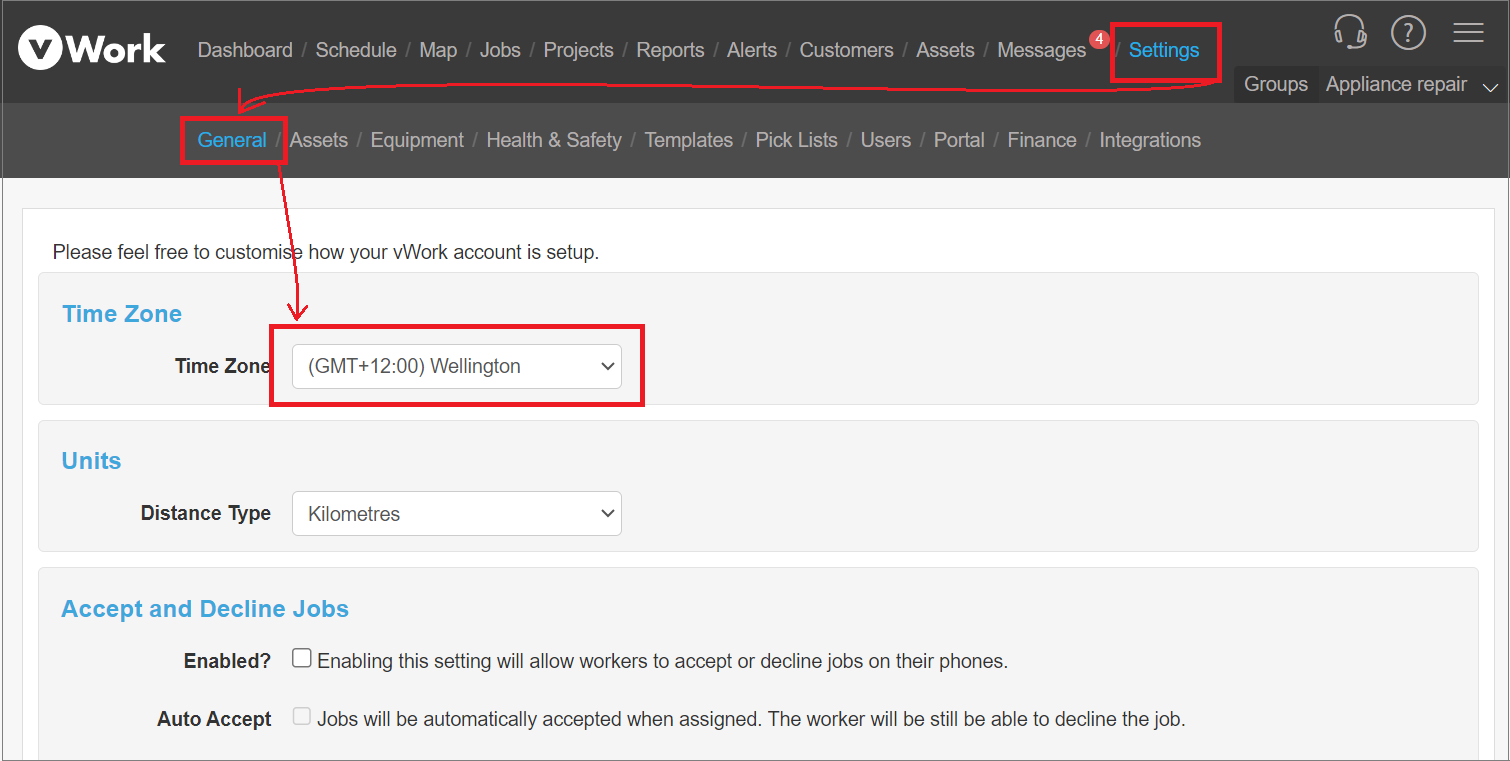This screenshot has height=761, width=1510.
Task: Open the Users settings tab
Action: coord(886,140)
